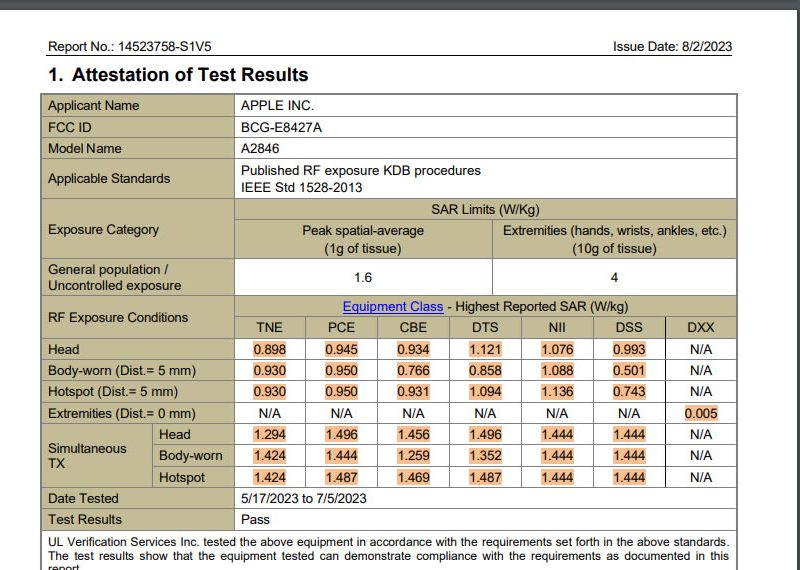Click the DXX column header
This screenshot has height=570, width=800.
701,328
